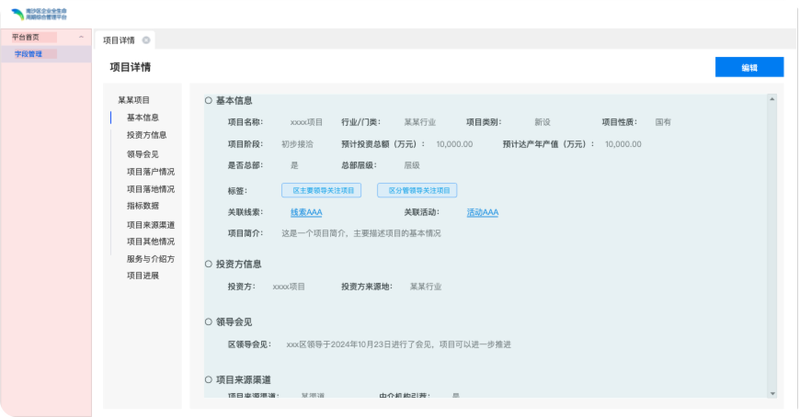
Task: Switch to the 项目详情 tab
Action: tap(119, 40)
